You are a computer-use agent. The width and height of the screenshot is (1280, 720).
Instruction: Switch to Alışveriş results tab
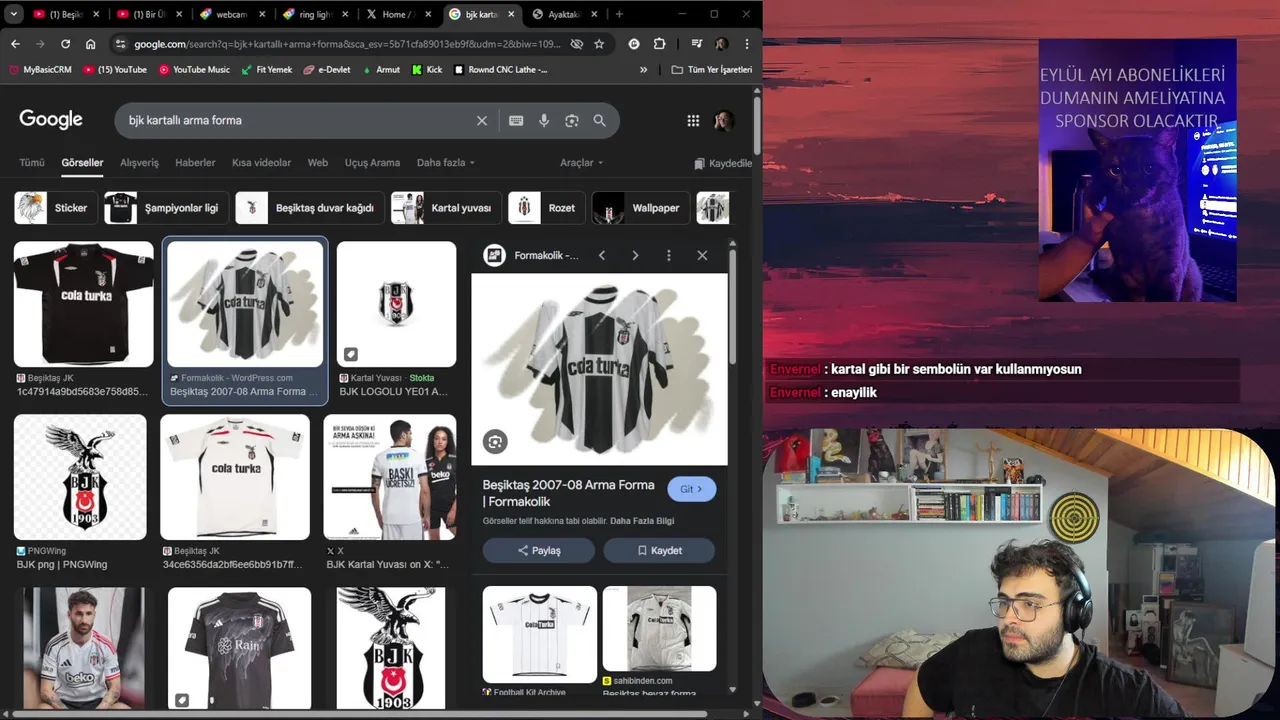click(139, 163)
